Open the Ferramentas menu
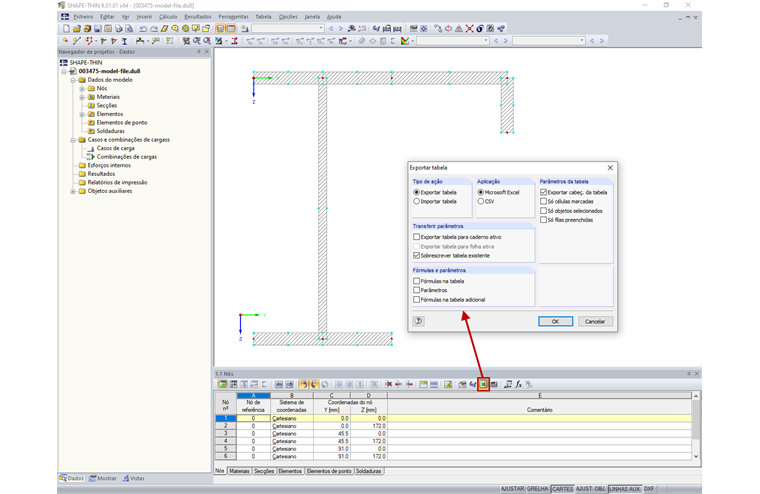The height and width of the screenshot is (494, 760). (233, 16)
